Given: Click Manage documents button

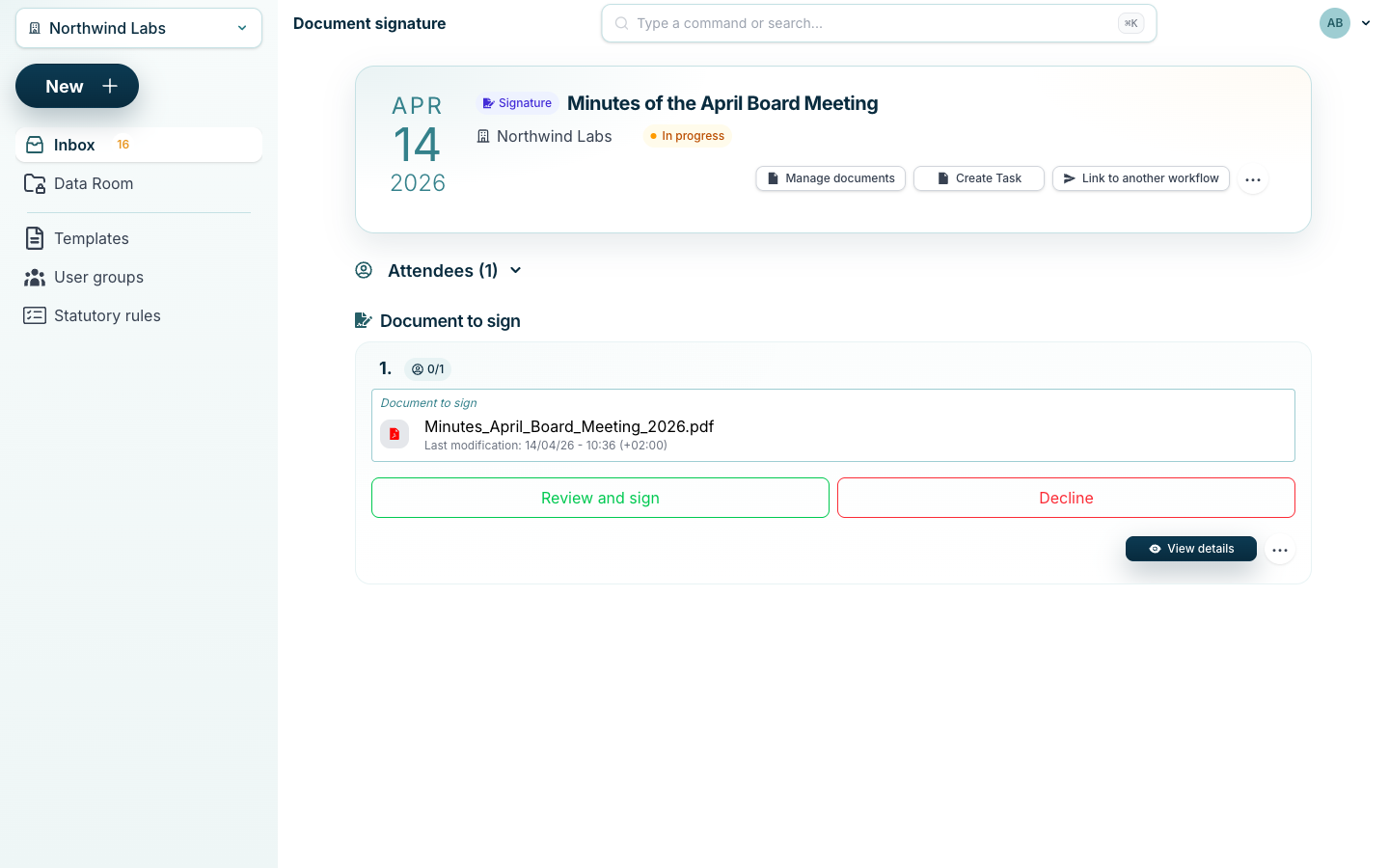Looking at the screenshot, I should (x=831, y=178).
